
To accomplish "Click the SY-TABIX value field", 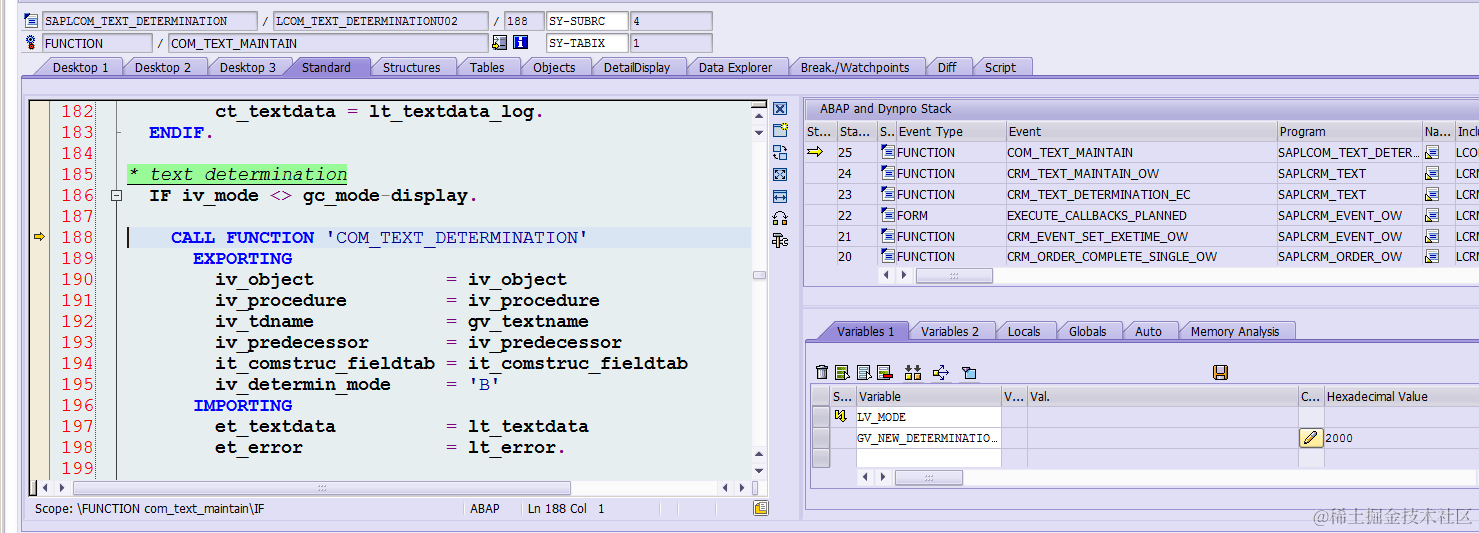I will [671, 43].
